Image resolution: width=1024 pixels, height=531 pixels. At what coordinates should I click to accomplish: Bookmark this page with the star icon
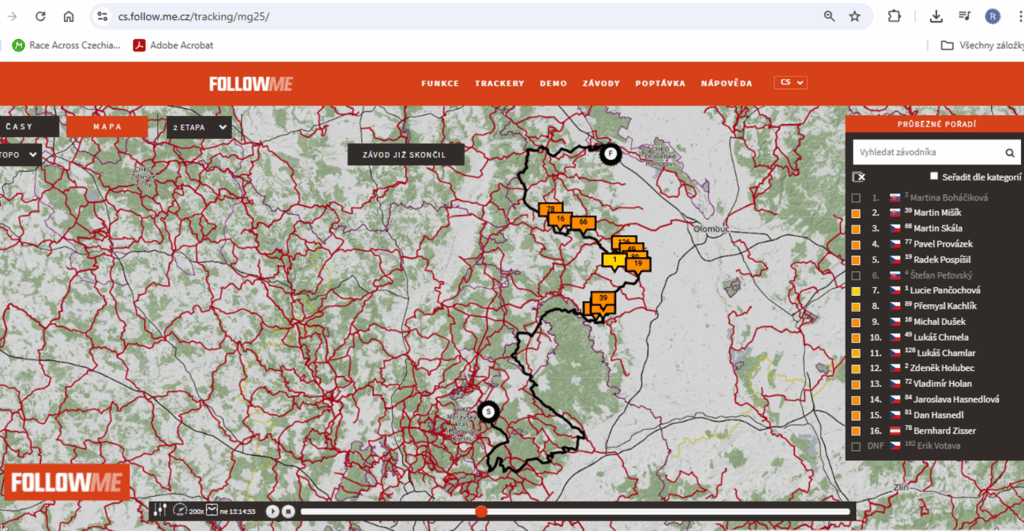coord(855,16)
